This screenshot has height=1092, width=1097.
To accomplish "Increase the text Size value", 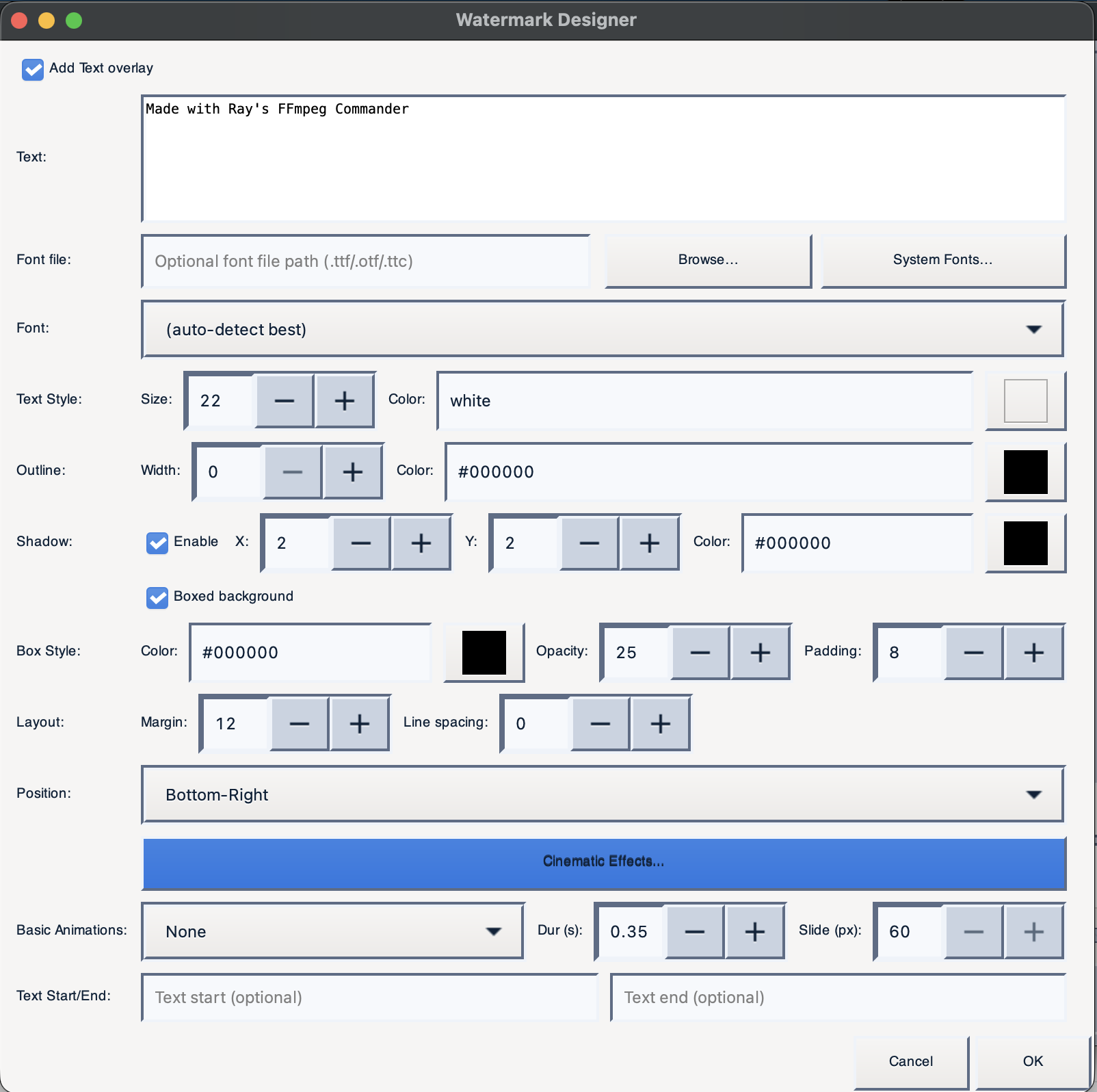I will coord(345,401).
